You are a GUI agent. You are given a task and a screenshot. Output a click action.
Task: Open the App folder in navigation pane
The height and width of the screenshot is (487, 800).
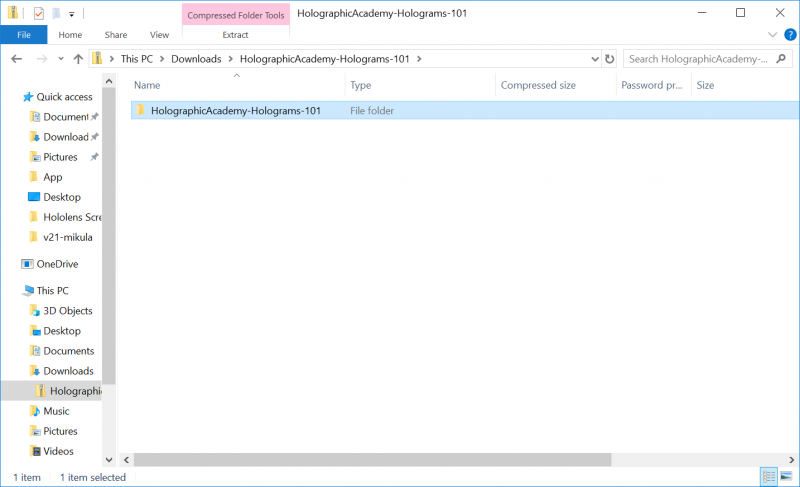(x=53, y=177)
